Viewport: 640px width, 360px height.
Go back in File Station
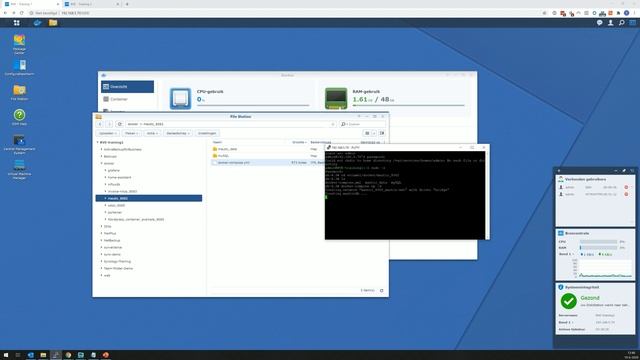(100, 124)
